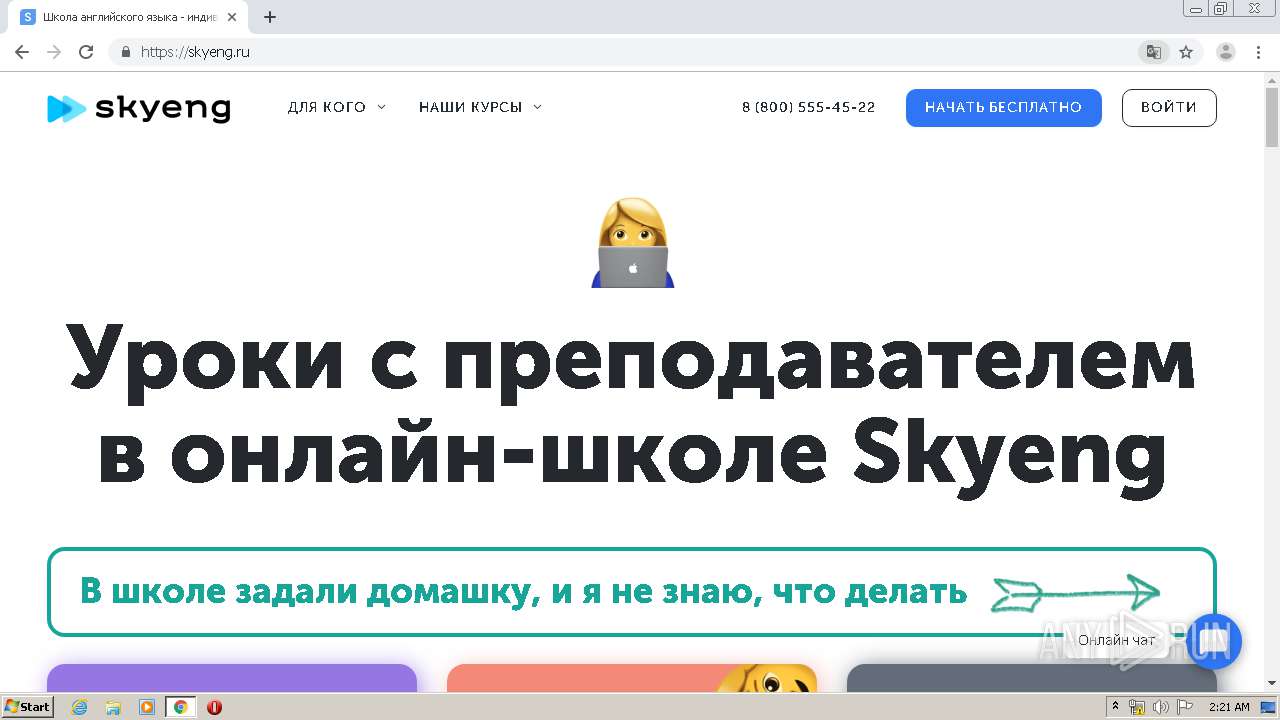Open Windows Start menu
This screenshot has height=720, width=1280.
click(x=27, y=707)
